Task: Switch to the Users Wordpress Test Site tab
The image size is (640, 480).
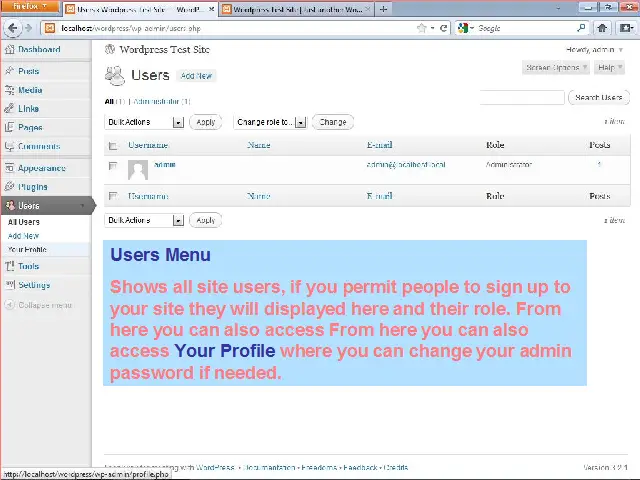Action: pos(139,9)
